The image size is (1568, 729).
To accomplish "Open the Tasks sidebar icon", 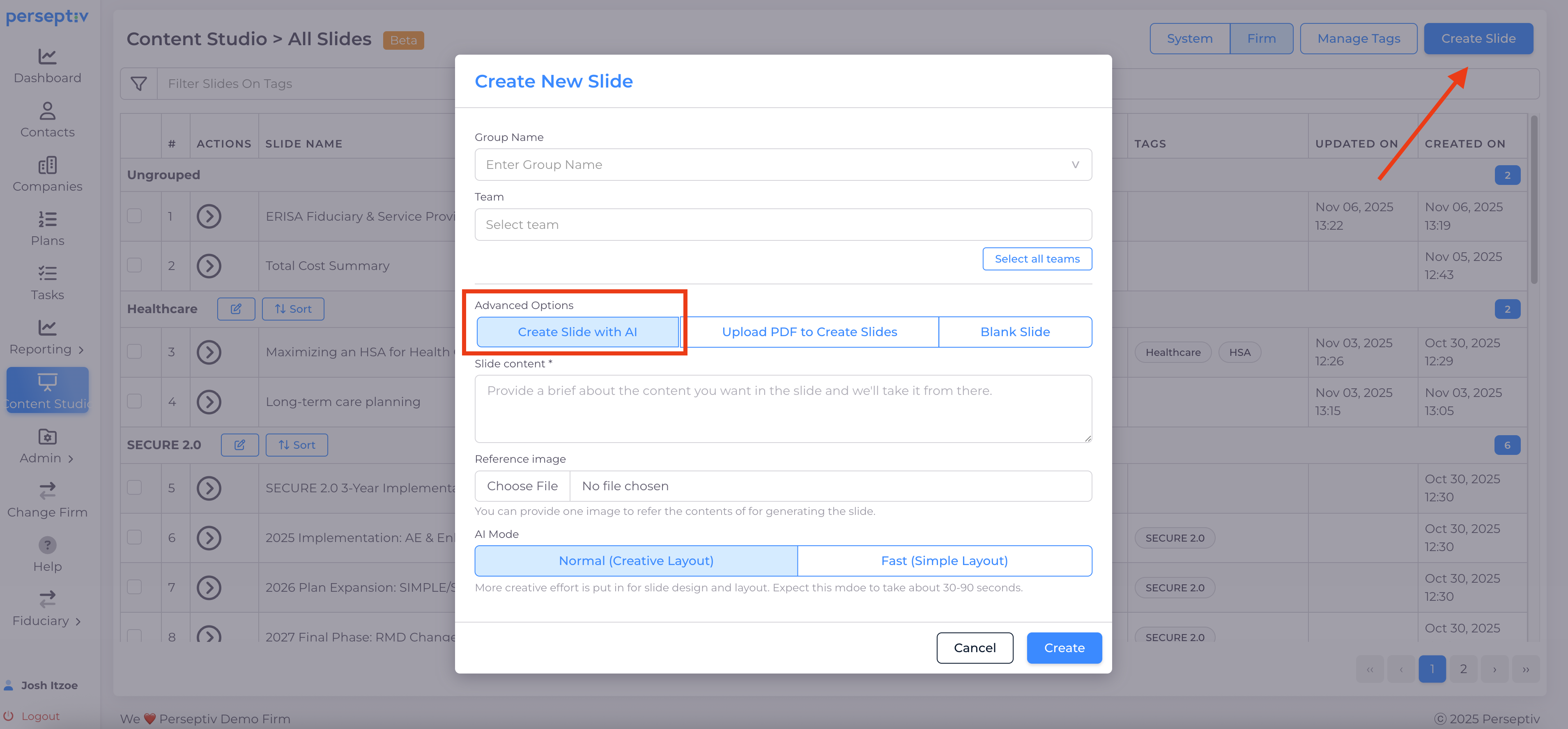I will tap(47, 273).
